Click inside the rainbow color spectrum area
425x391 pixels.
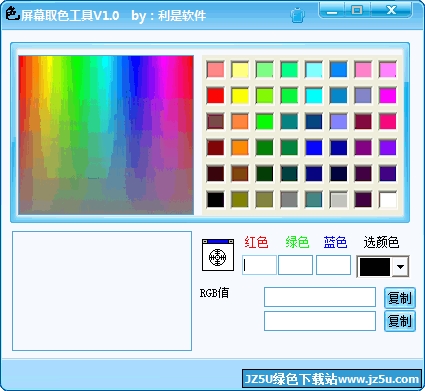coord(106,135)
